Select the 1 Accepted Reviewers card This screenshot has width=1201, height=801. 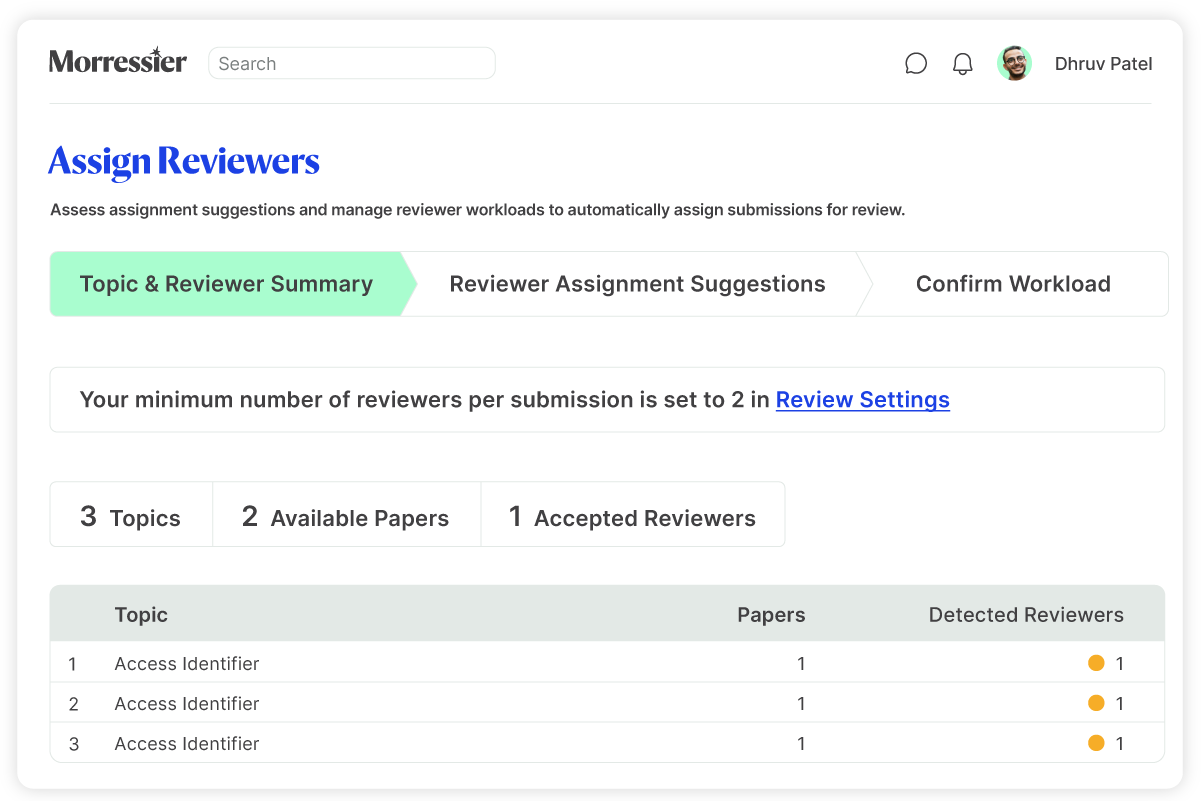tap(632, 516)
